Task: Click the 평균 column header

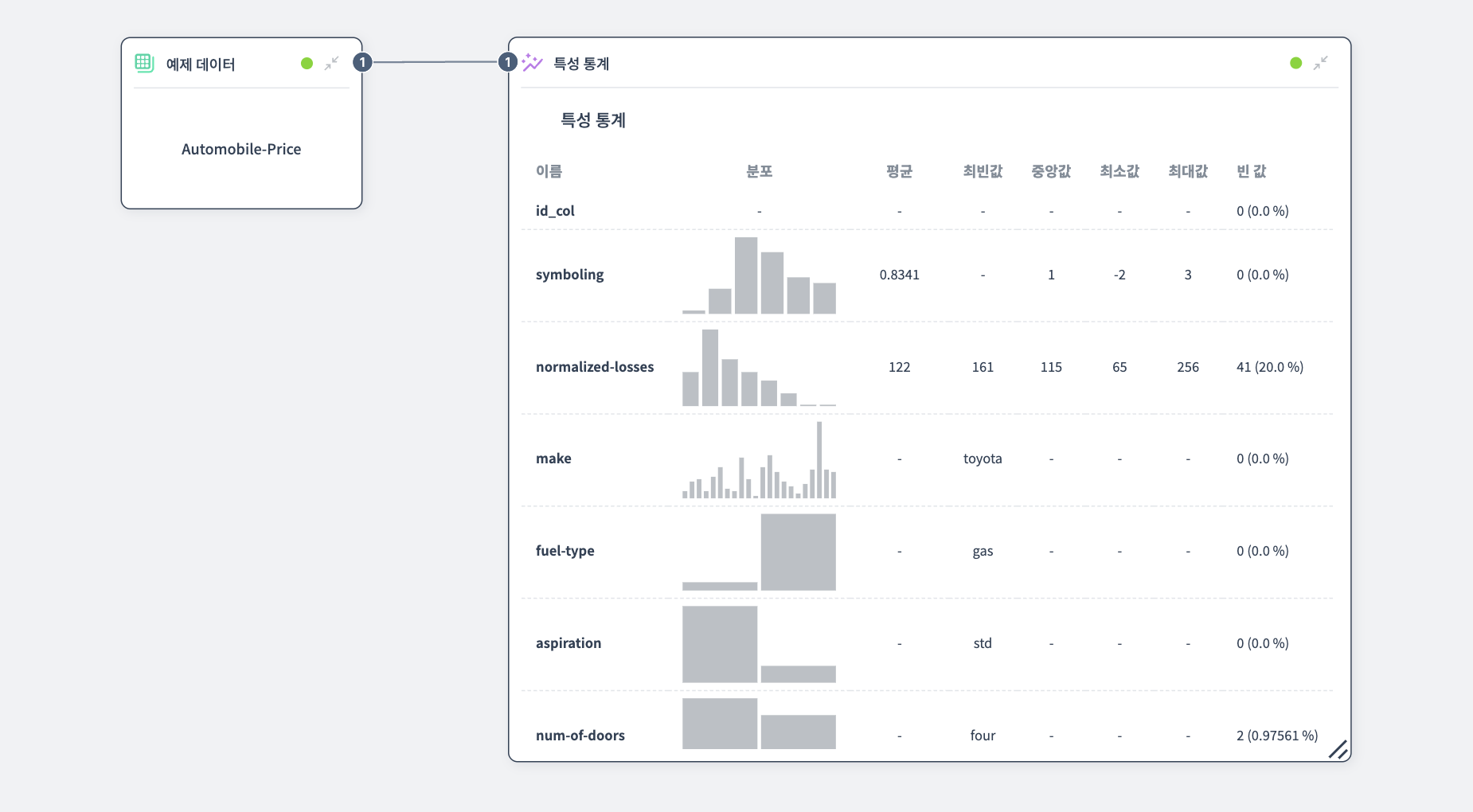Action: tap(899, 171)
